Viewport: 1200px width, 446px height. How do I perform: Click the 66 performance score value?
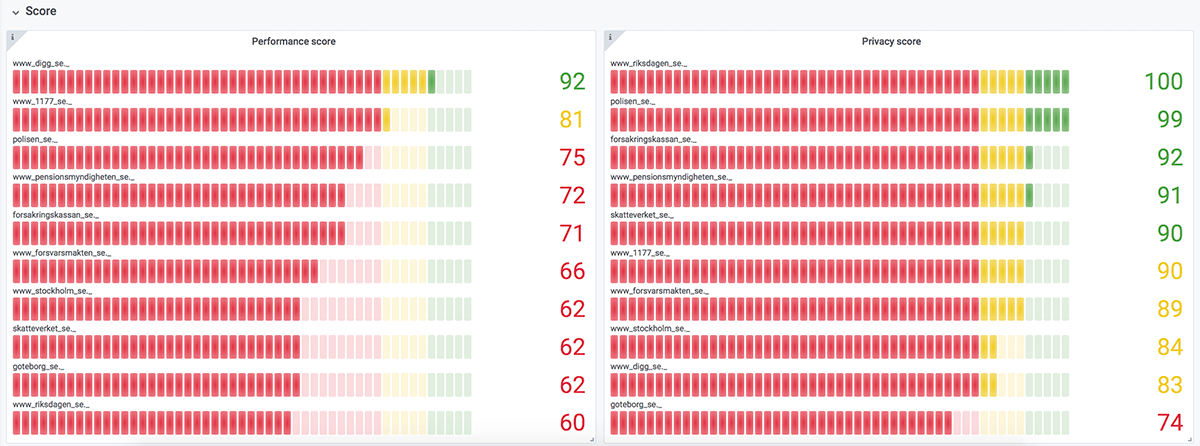[572, 272]
